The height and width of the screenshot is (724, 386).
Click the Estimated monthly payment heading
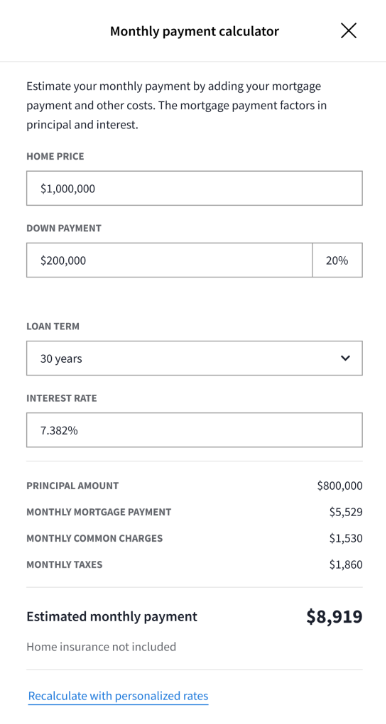click(x=112, y=617)
